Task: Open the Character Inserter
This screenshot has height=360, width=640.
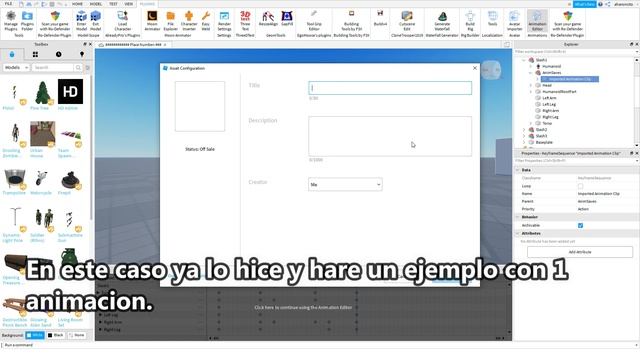Action: click(189, 21)
